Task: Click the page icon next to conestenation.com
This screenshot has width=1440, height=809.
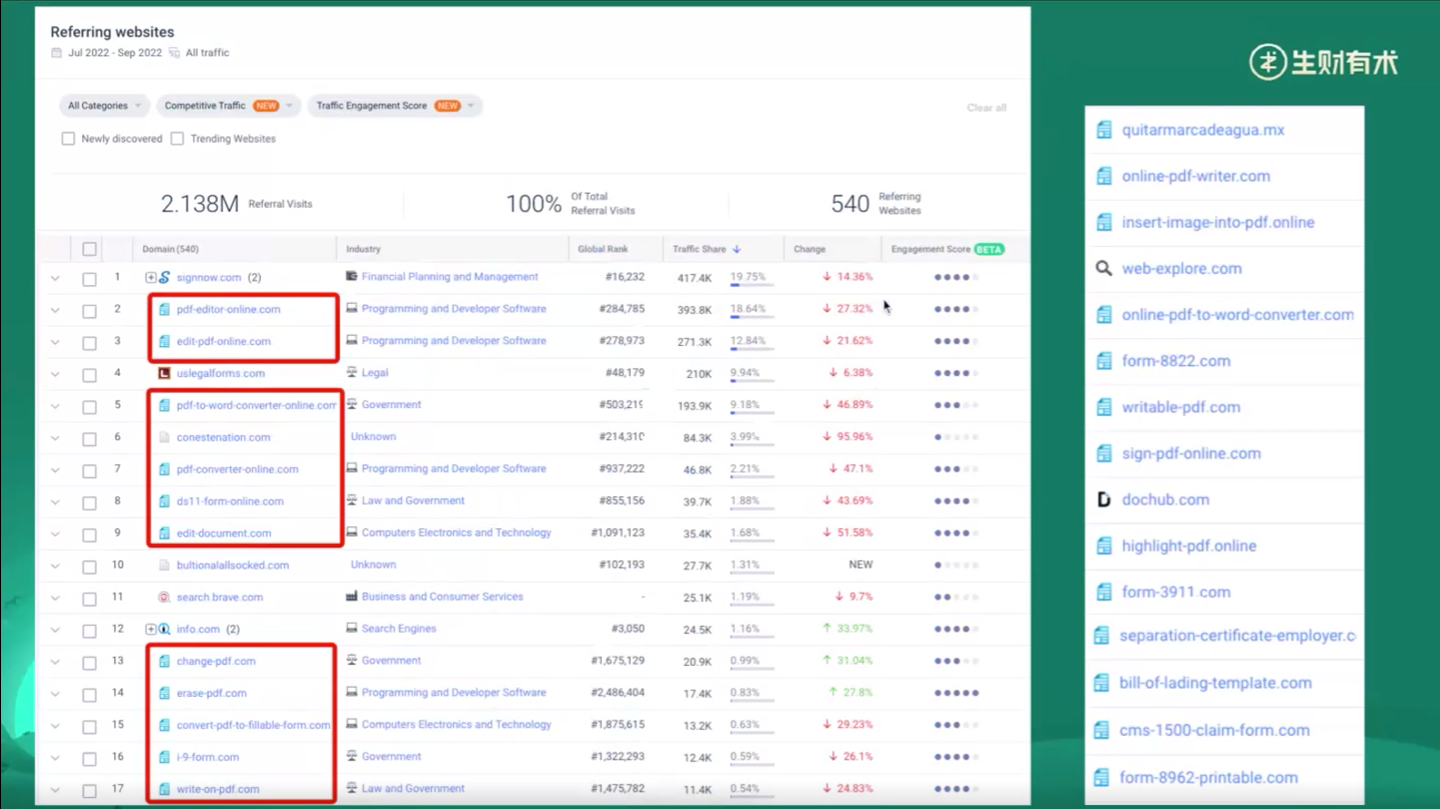Action: point(165,437)
